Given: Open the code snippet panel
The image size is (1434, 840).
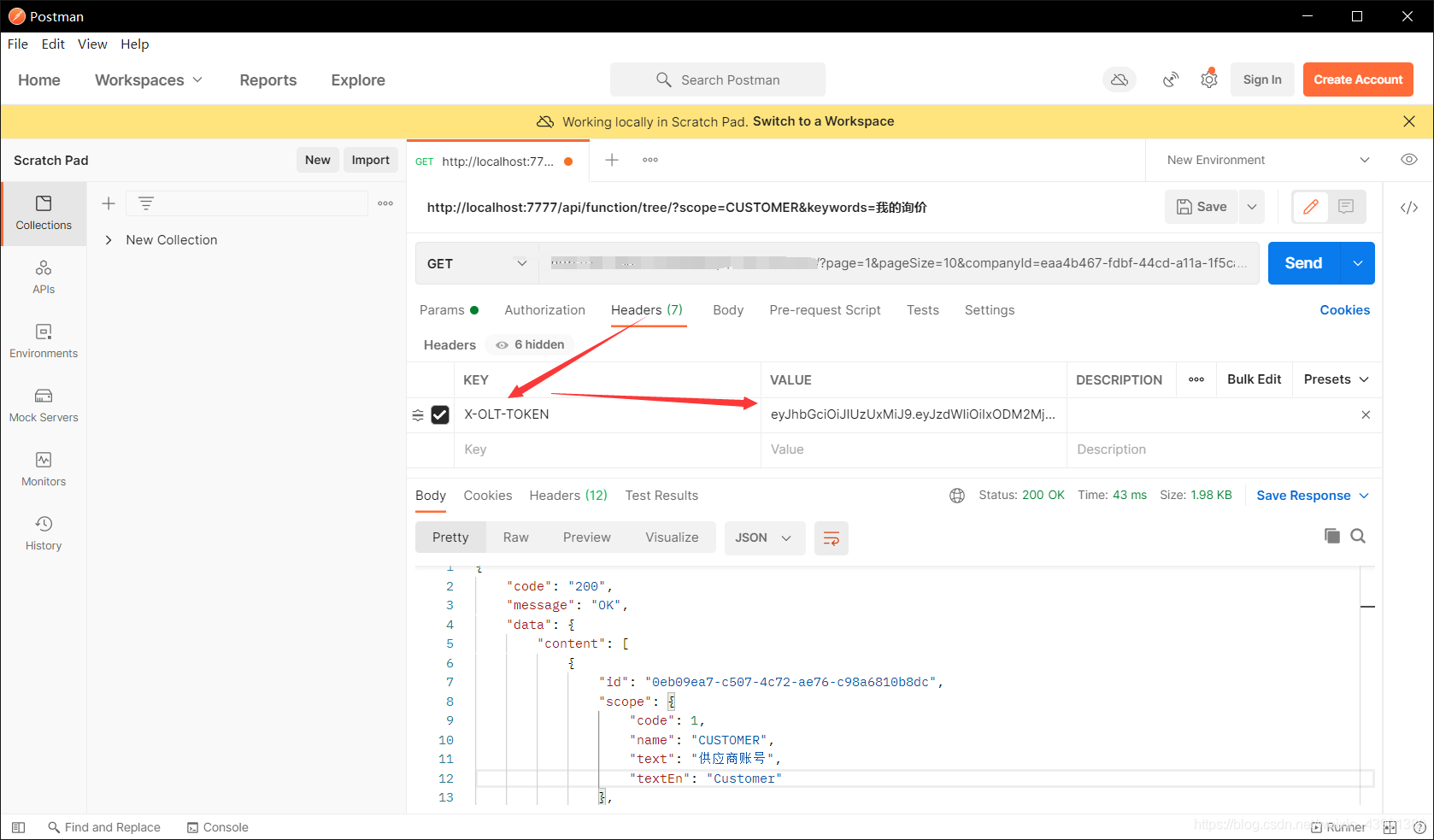Looking at the screenshot, I should coord(1409,207).
